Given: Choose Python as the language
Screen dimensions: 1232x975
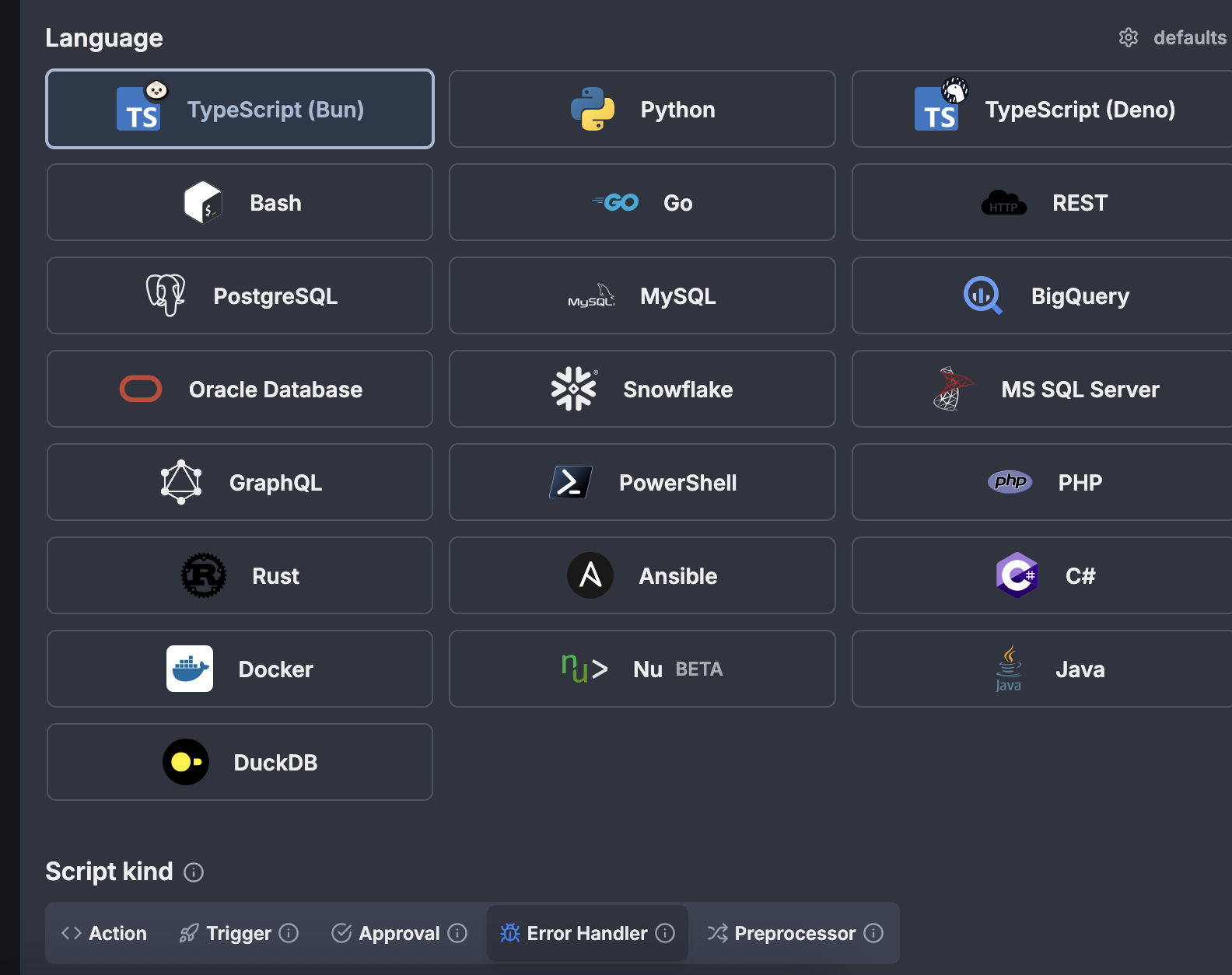Looking at the screenshot, I should pyautogui.click(x=642, y=109).
